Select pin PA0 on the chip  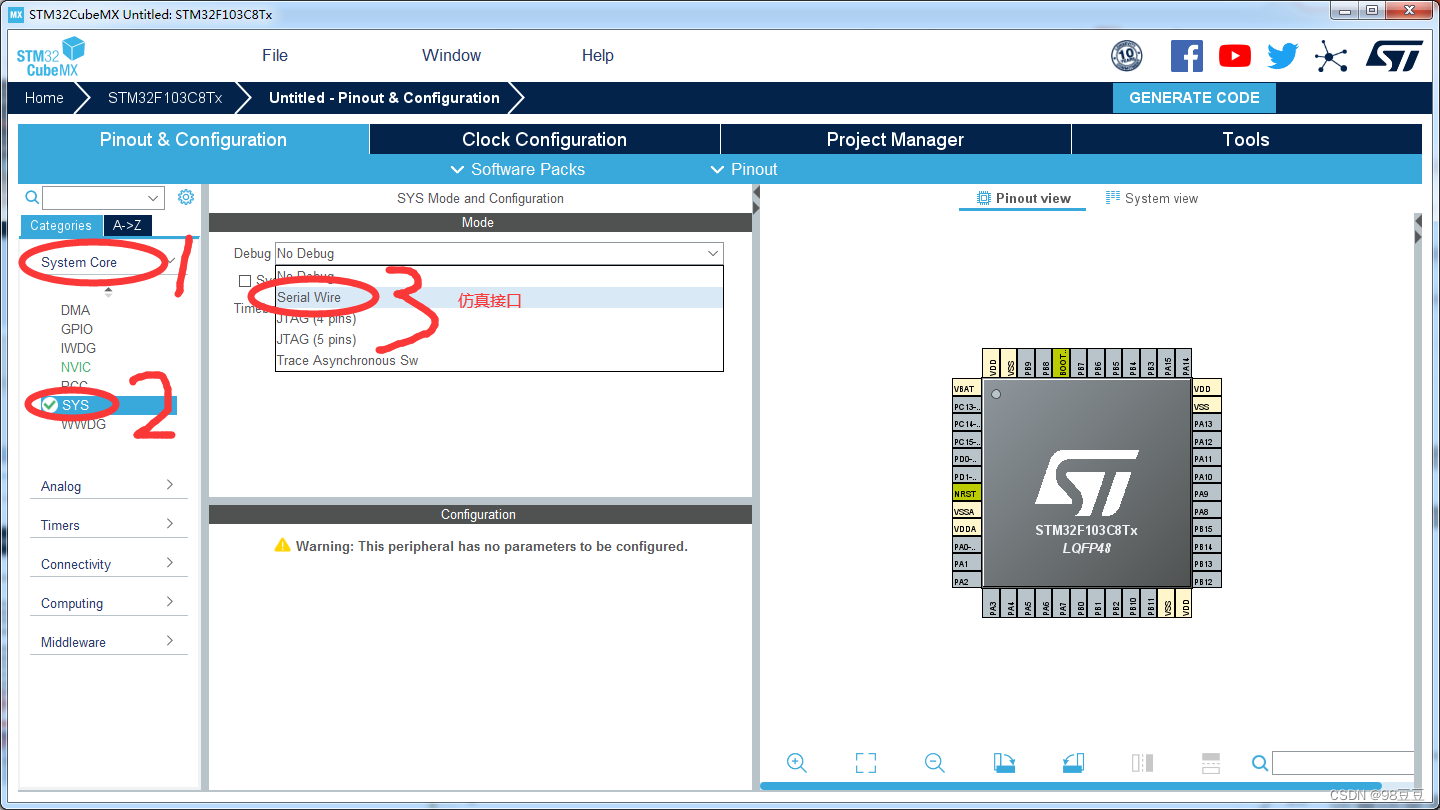click(966, 547)
